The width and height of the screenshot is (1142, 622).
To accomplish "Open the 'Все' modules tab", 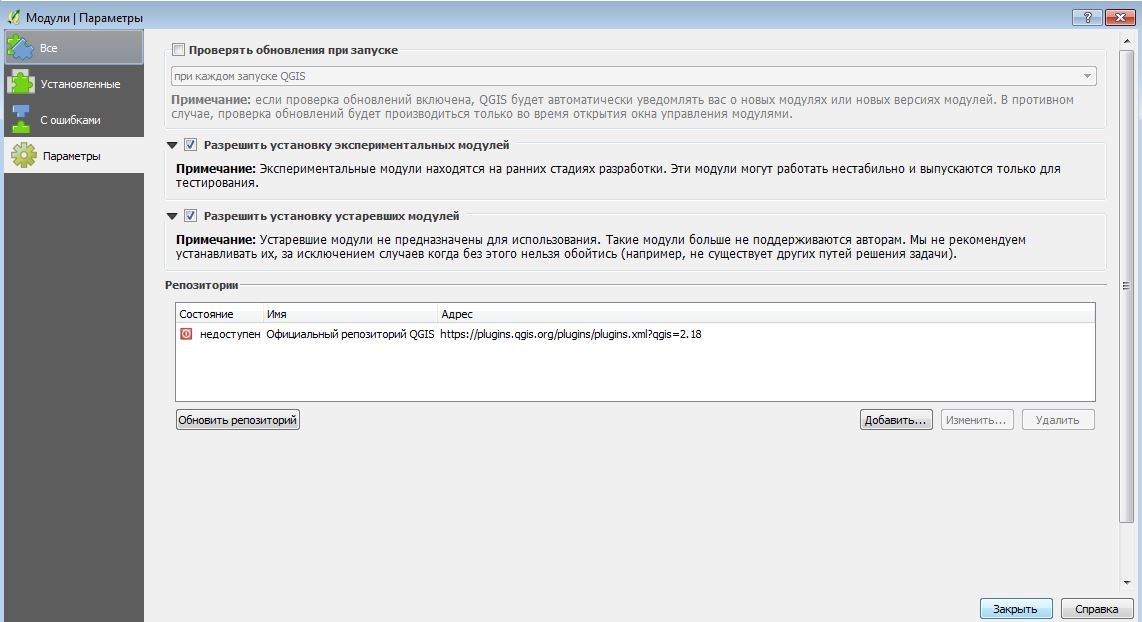I will [x=74, y=47].
